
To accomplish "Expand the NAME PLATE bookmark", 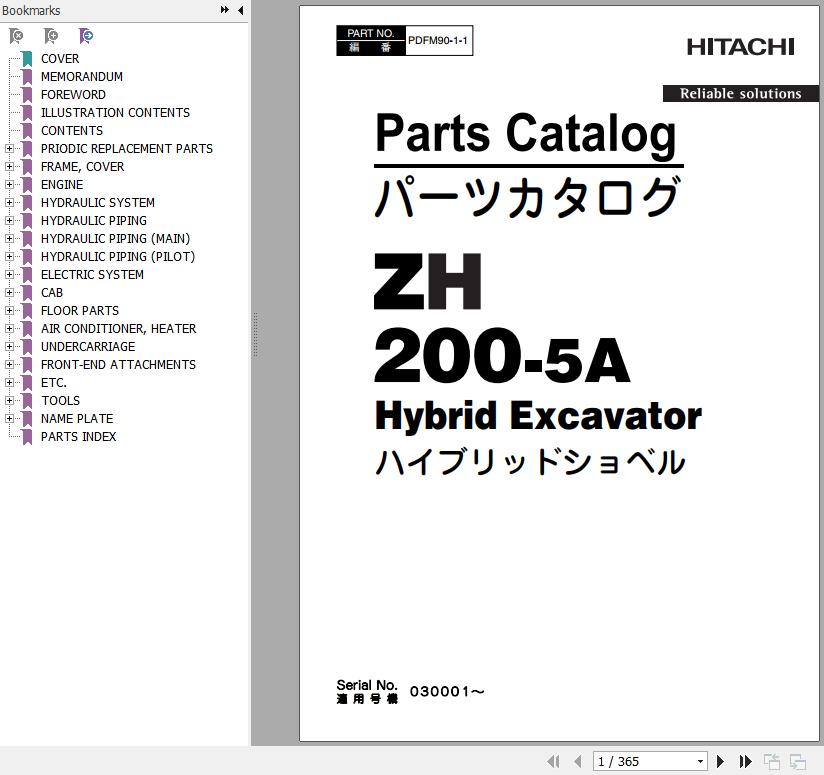I will 9,418.
